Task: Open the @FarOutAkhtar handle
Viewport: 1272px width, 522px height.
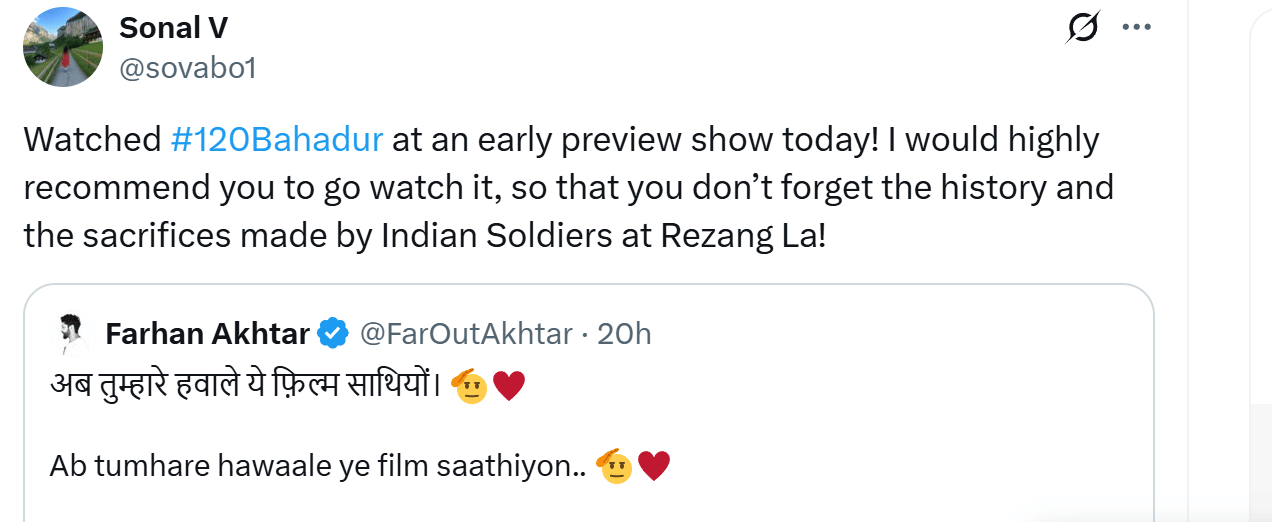Action: [465, 334]
